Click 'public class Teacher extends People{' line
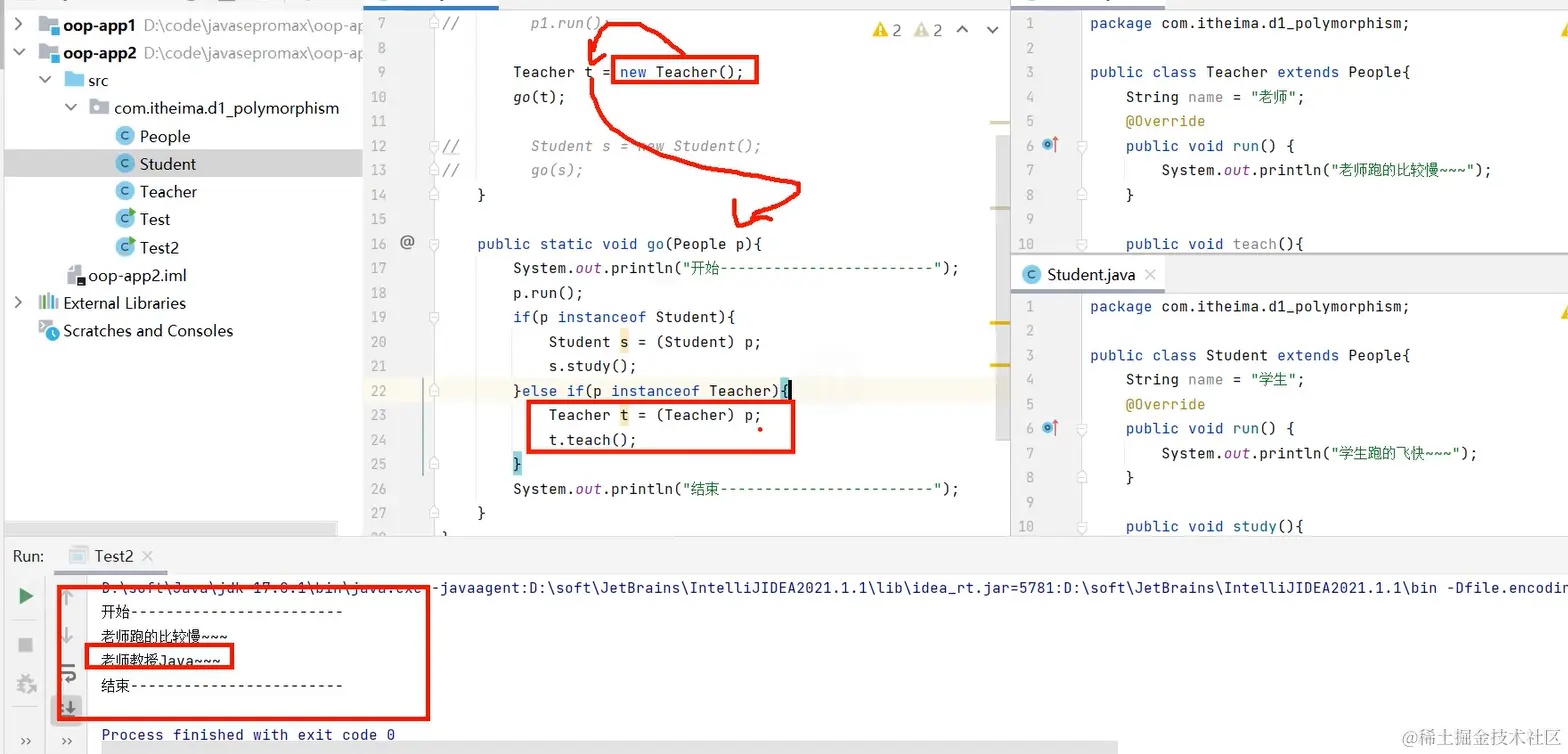Viewport: 1568px width, 754px height. coord(1250,72)
